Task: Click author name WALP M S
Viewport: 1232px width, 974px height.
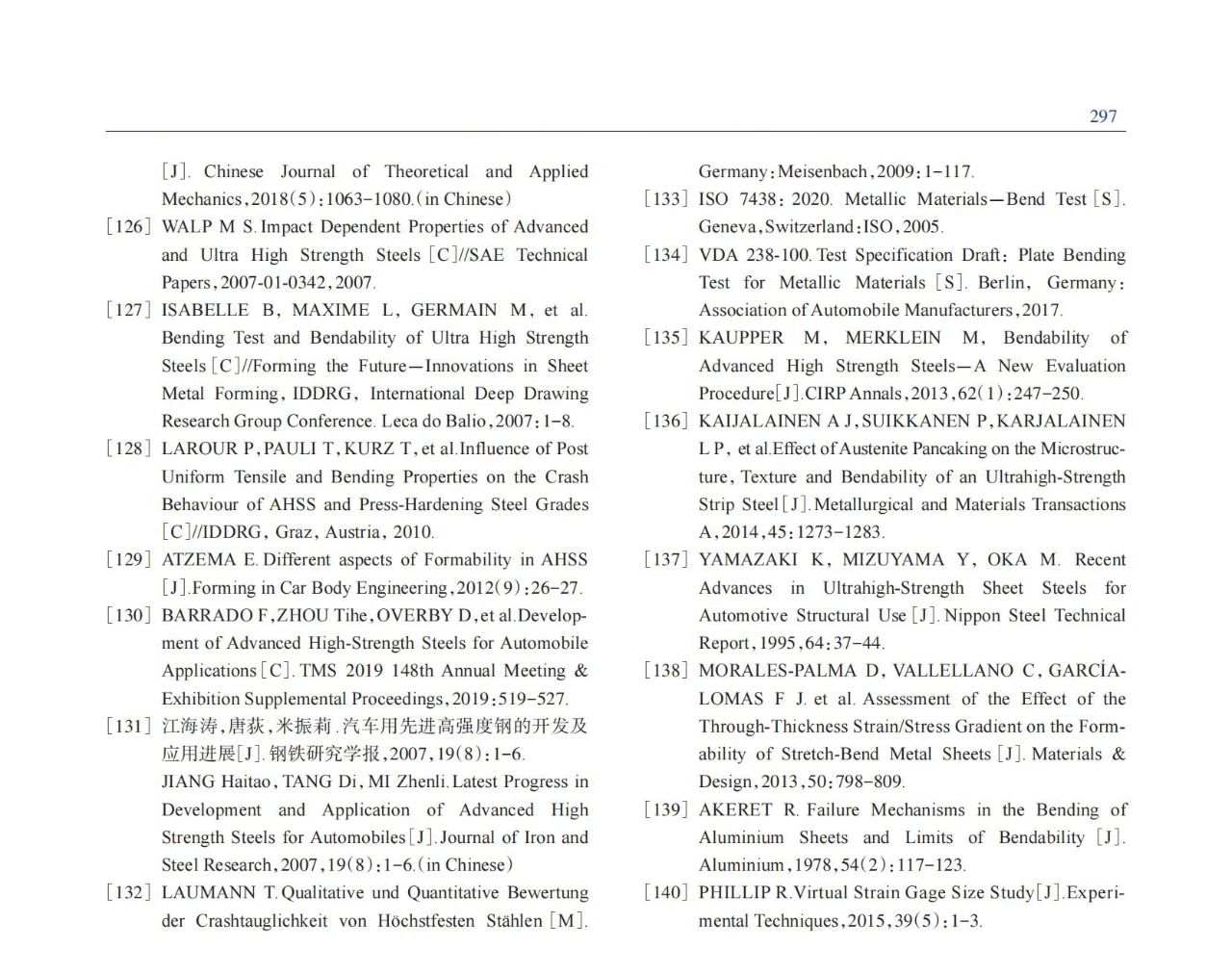Action: [209, 227]
